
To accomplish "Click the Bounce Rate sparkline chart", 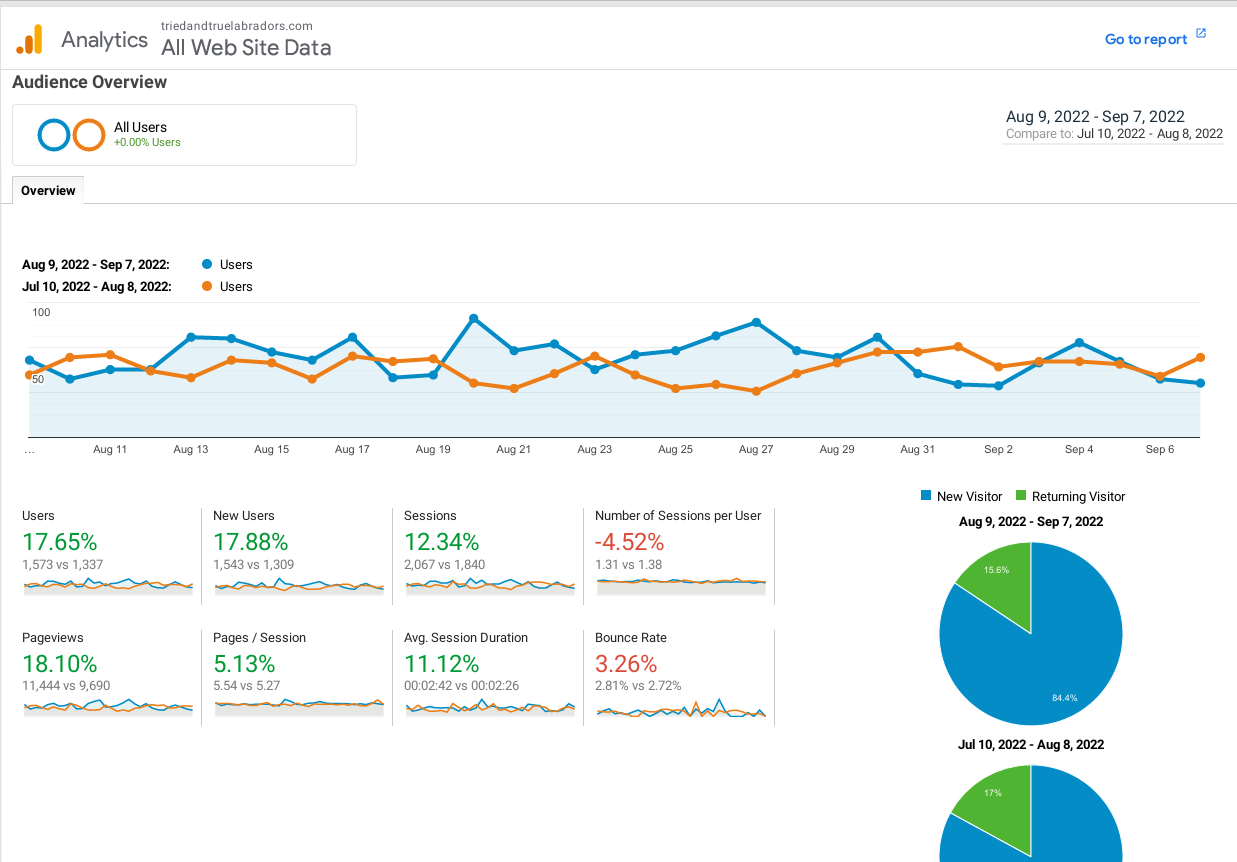I will (681, 708).
